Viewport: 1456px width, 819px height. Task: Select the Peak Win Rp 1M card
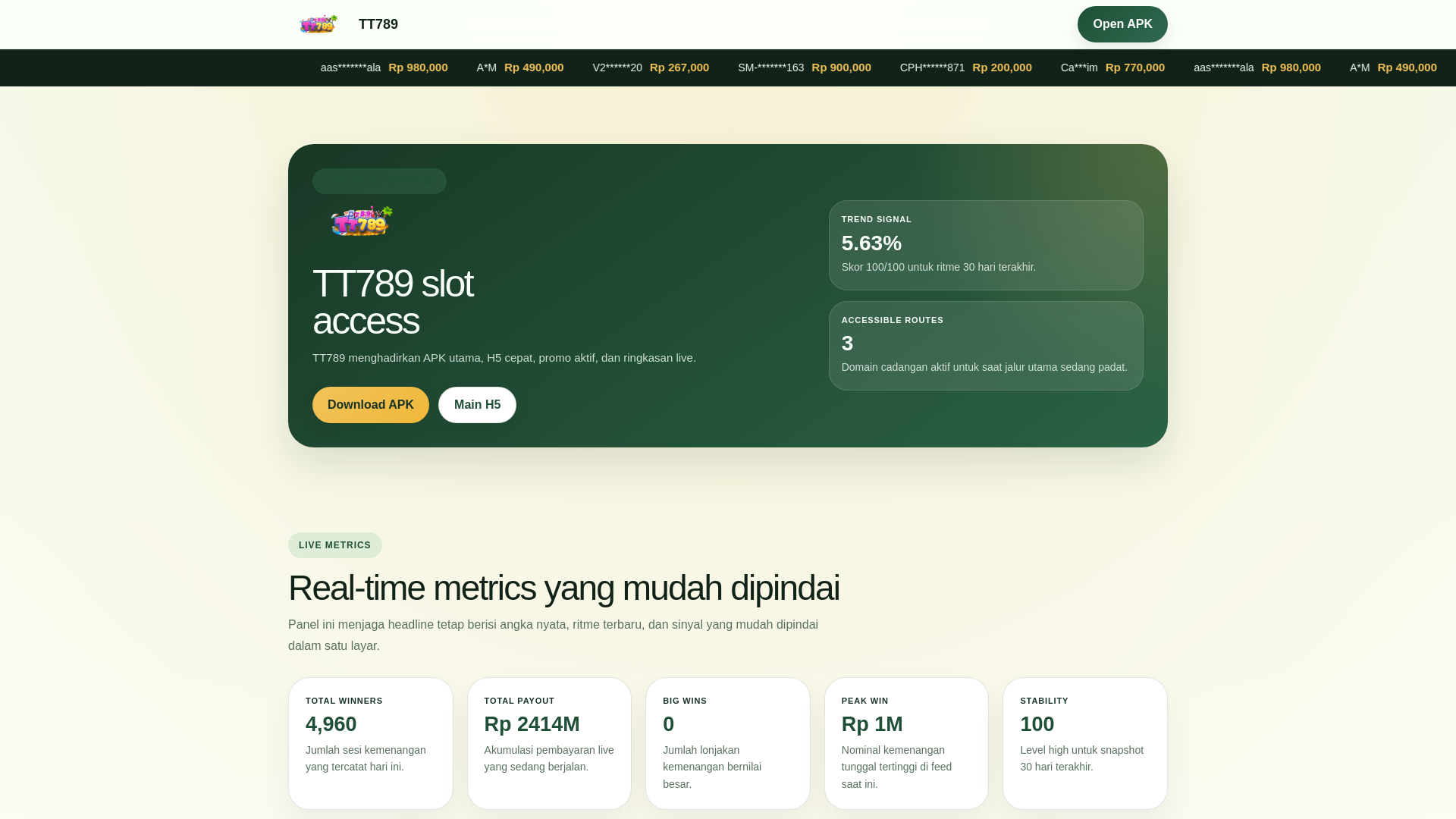click(x=906, y=743)
